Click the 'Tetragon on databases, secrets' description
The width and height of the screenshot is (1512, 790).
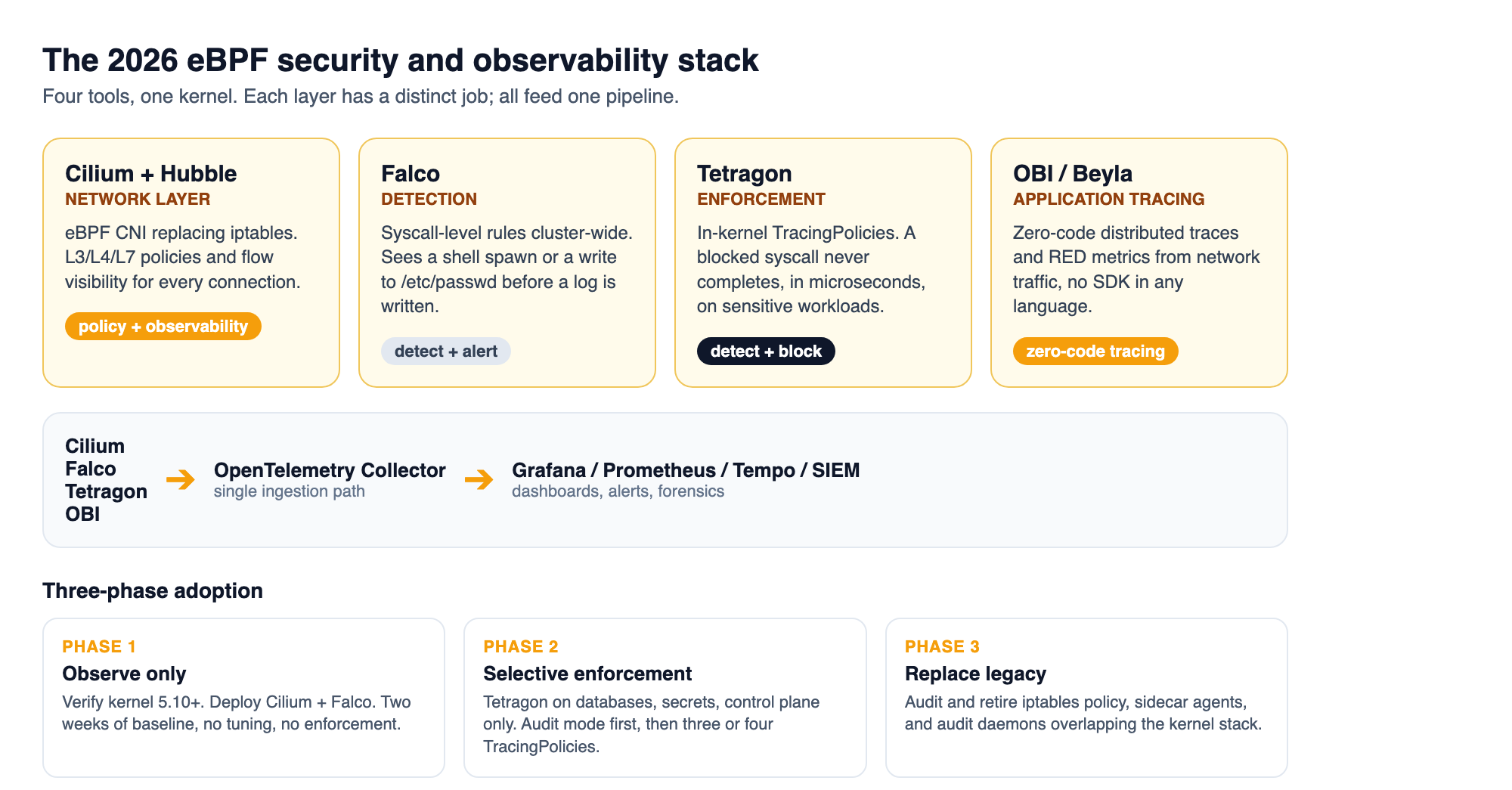[x=652, y=724]
